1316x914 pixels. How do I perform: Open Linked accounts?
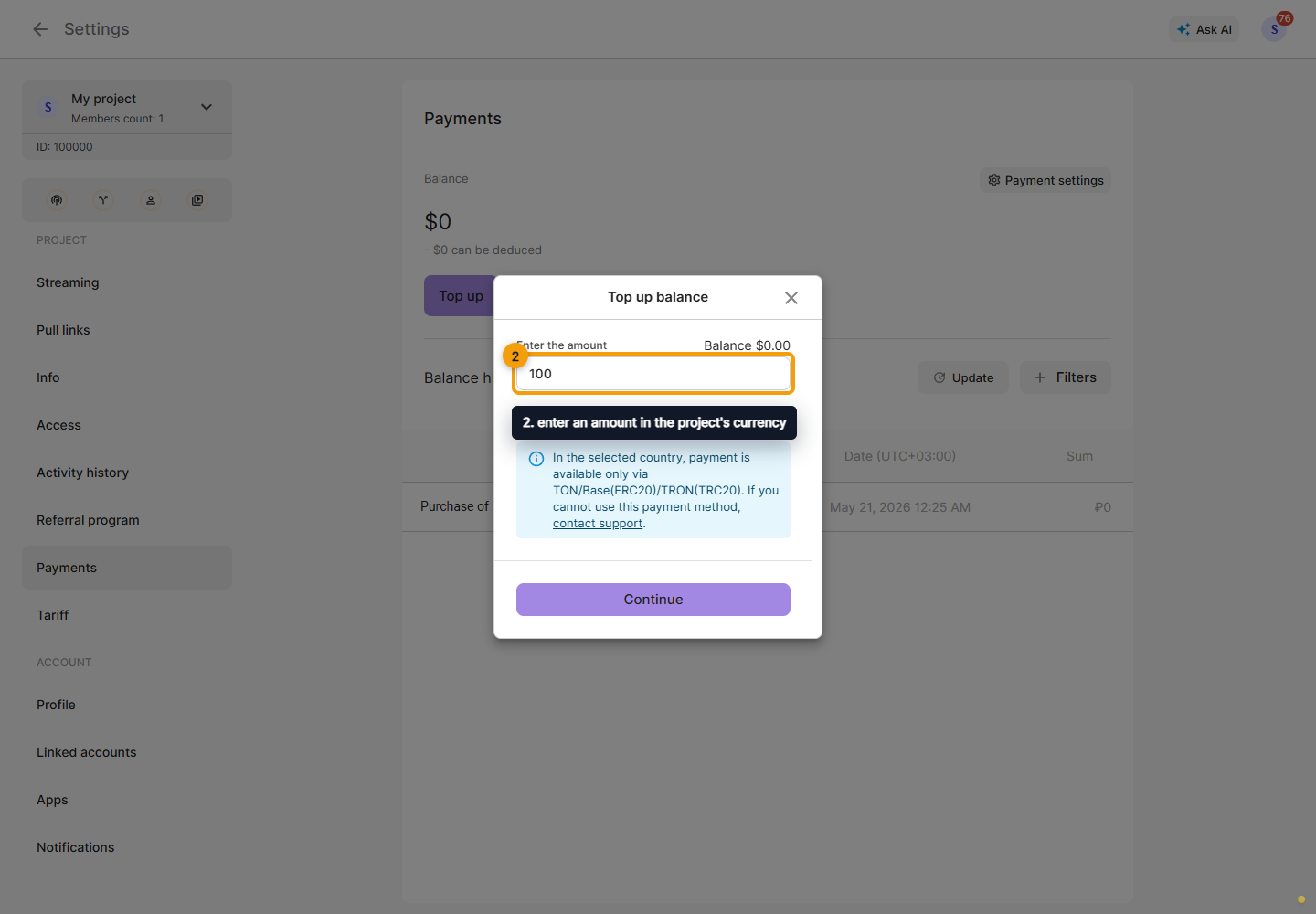[127, 752]
